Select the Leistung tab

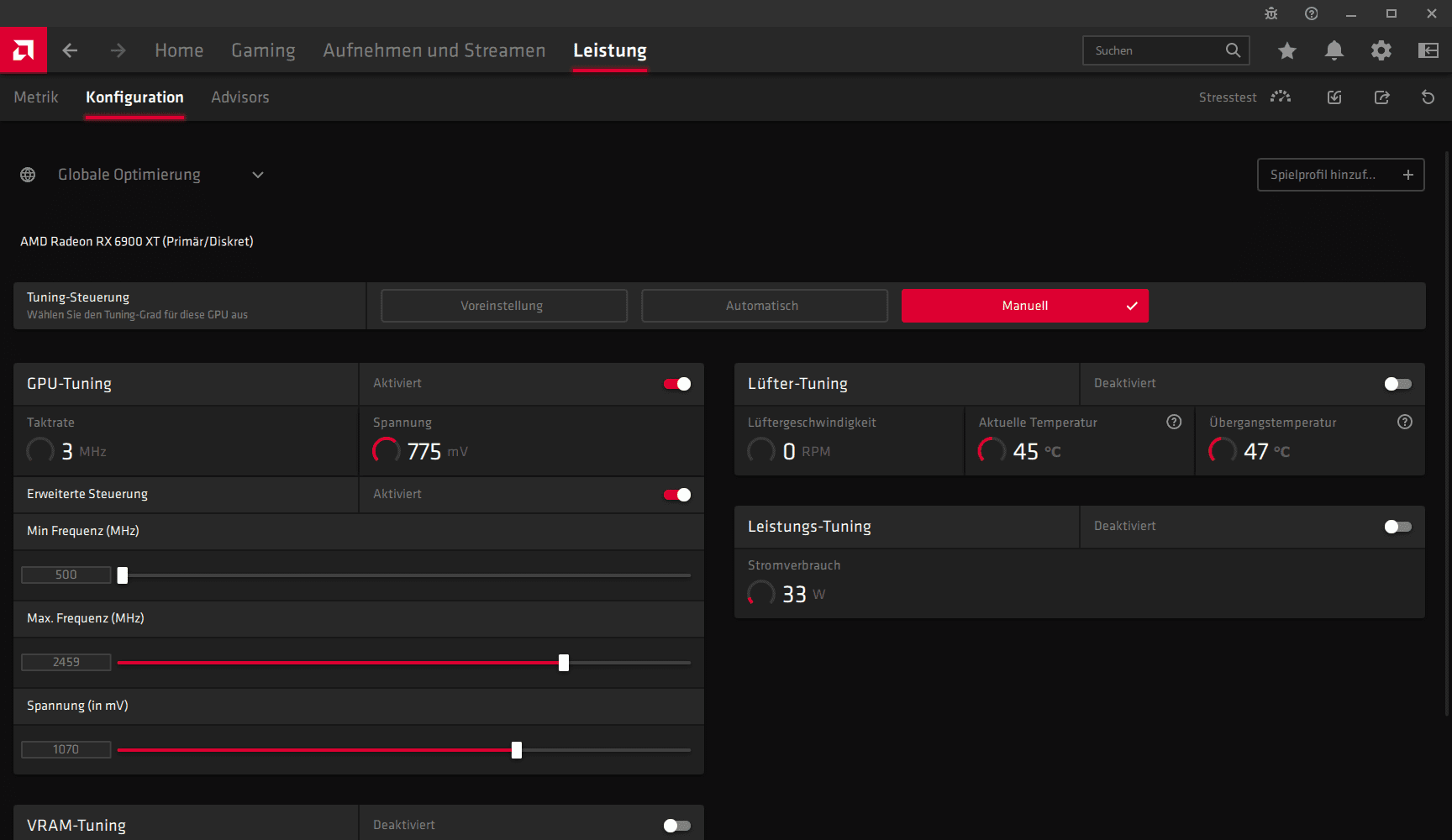click(x=610, y=50)
